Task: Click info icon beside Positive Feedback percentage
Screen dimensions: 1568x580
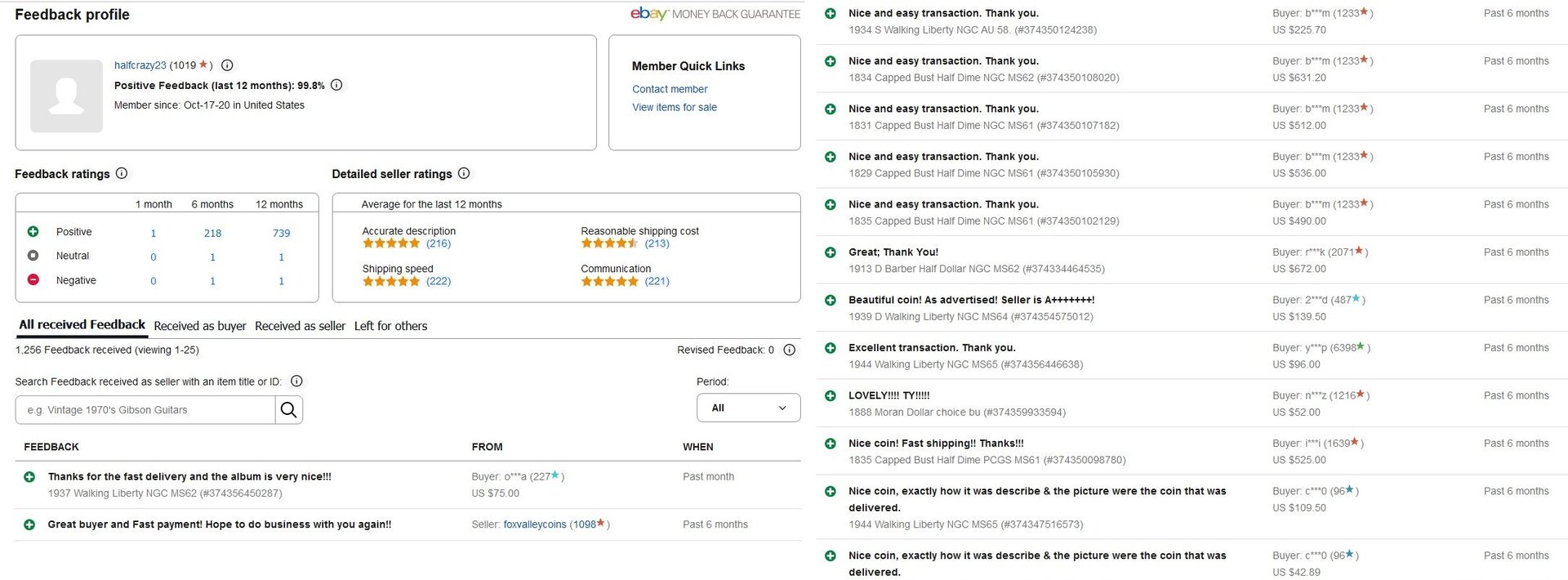Action: [336, 85]
